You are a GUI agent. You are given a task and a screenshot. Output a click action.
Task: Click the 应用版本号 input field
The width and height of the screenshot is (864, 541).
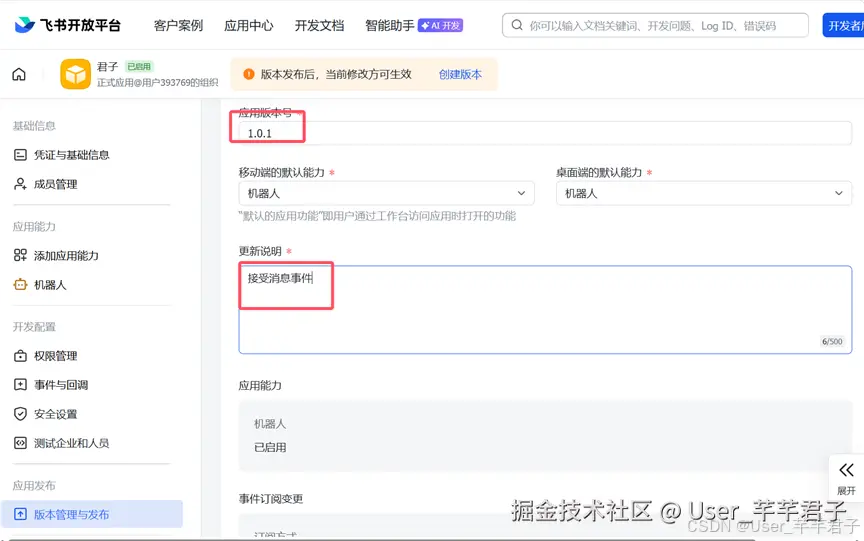(x=545, y=133)
